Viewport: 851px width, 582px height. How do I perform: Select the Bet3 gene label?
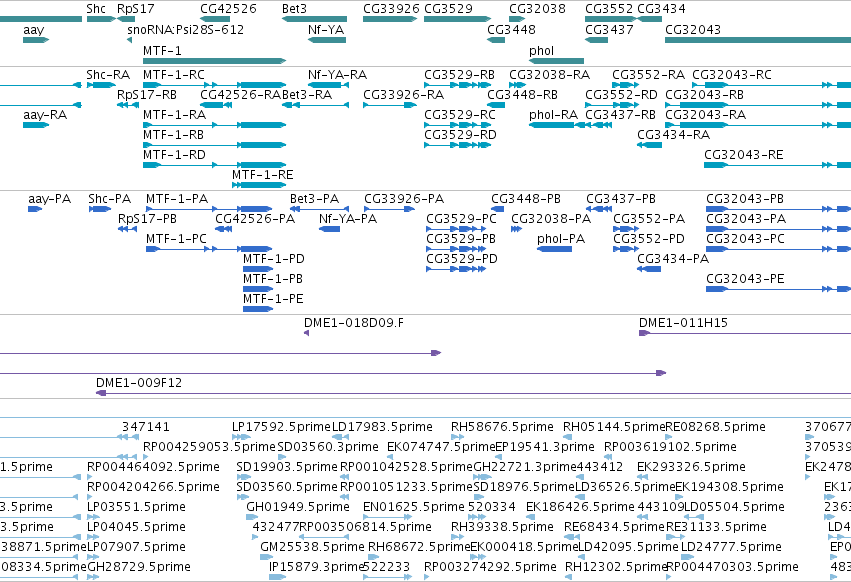point(294,9)
